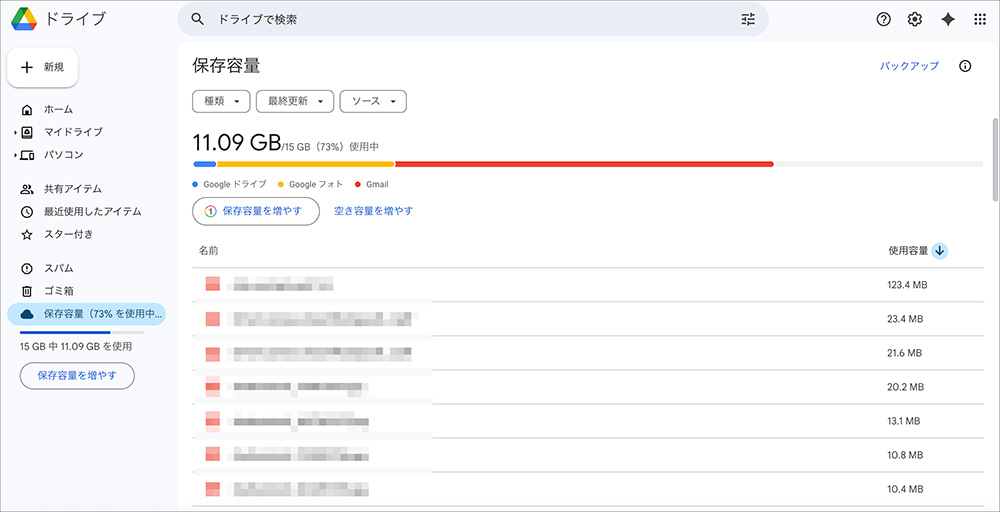Click the 保存容量 cloud icon

point(27,314)
